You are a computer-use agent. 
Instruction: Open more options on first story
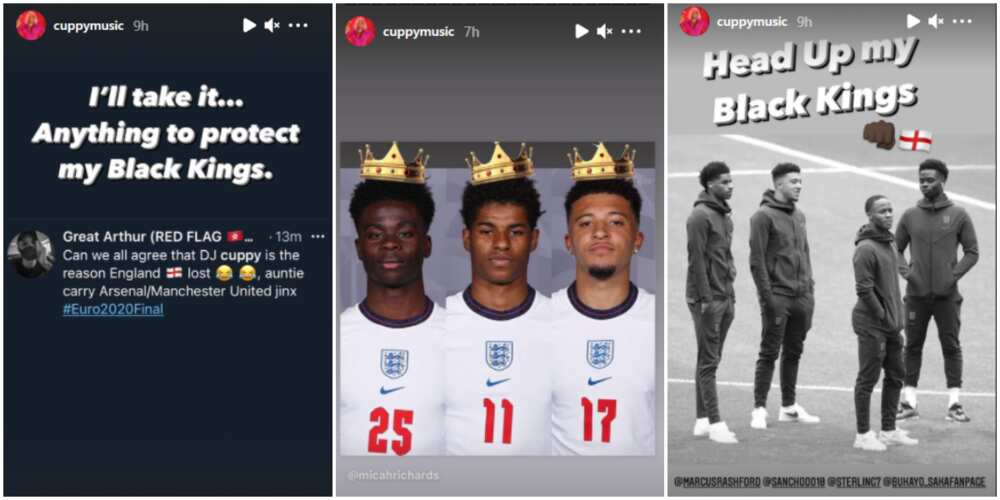tap(298, 26)
